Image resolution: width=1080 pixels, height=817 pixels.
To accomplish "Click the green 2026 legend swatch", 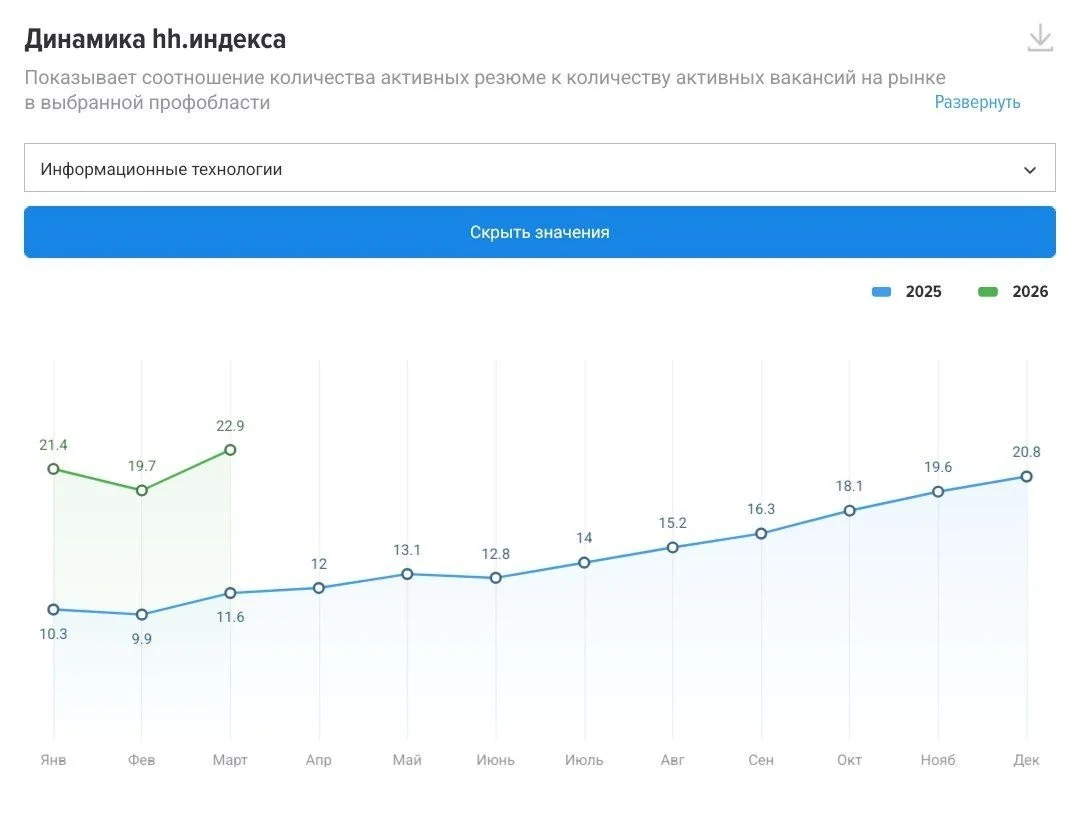I will coord(988,292).
